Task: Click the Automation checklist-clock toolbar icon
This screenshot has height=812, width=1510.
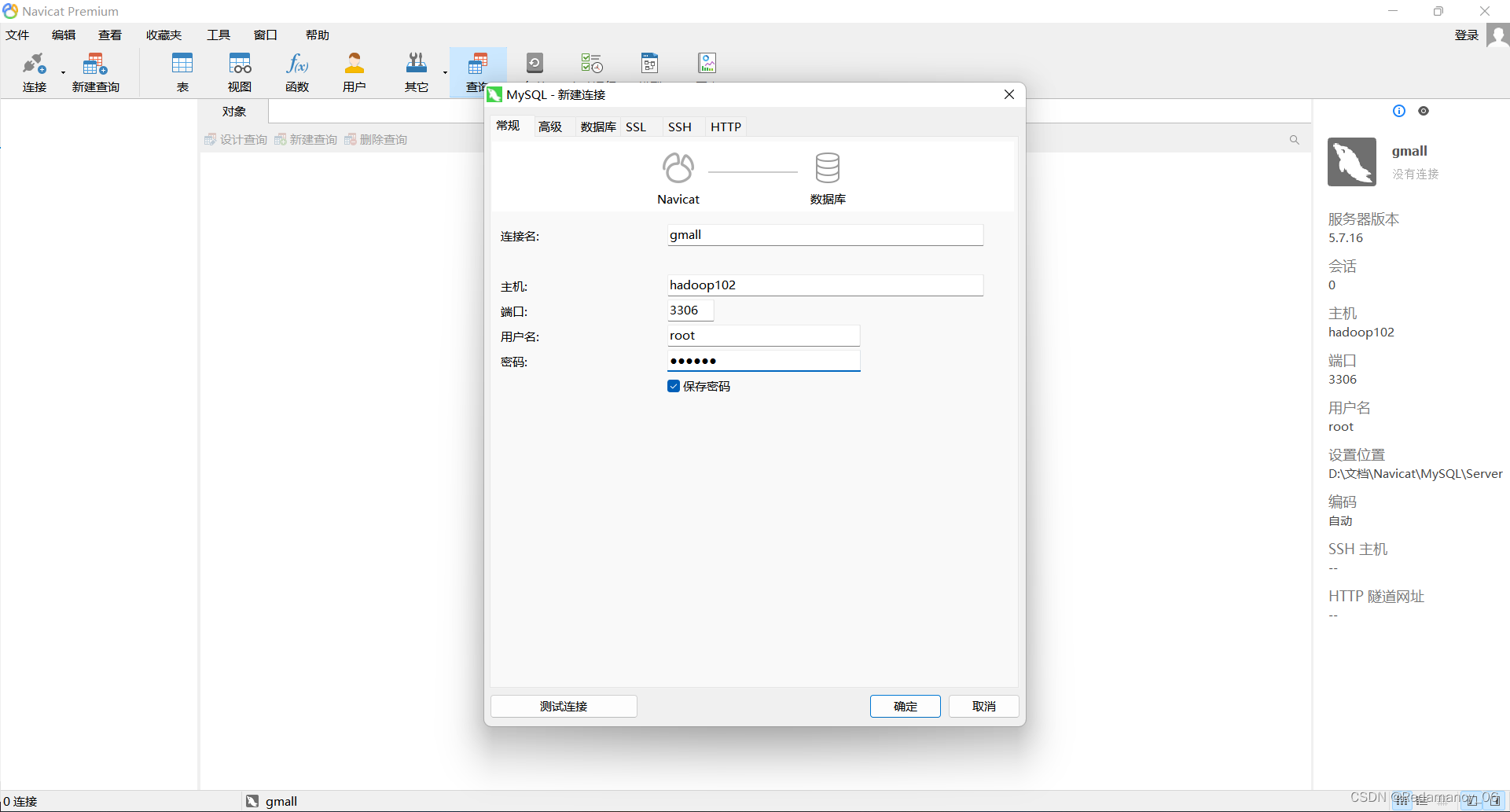Action: (x=592, y=63)
